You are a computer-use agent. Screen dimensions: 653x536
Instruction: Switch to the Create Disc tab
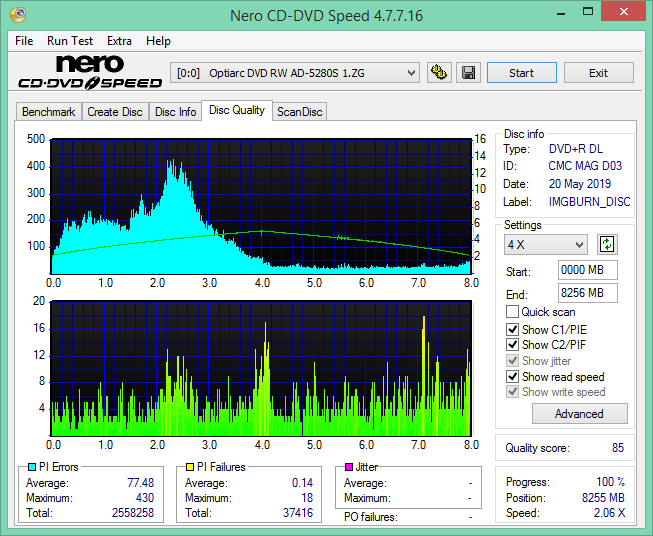115,112
